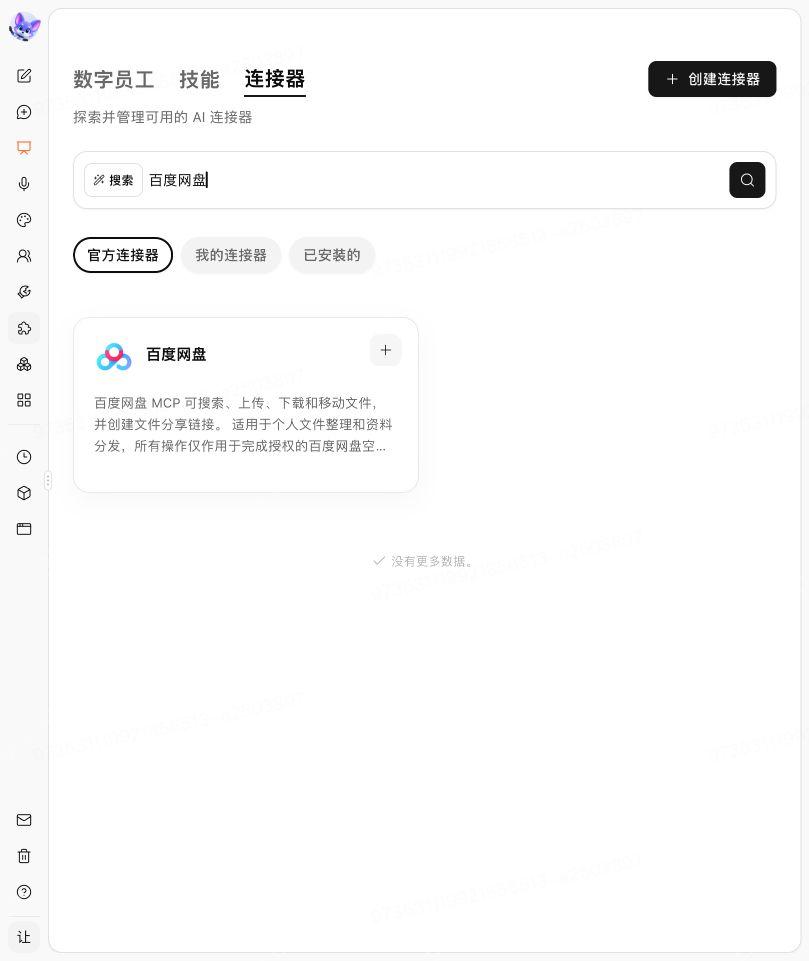The height and width of the screenshot is (961, 809).
Task: Click the 创建连接器 button
Action: tap(712, 79)
